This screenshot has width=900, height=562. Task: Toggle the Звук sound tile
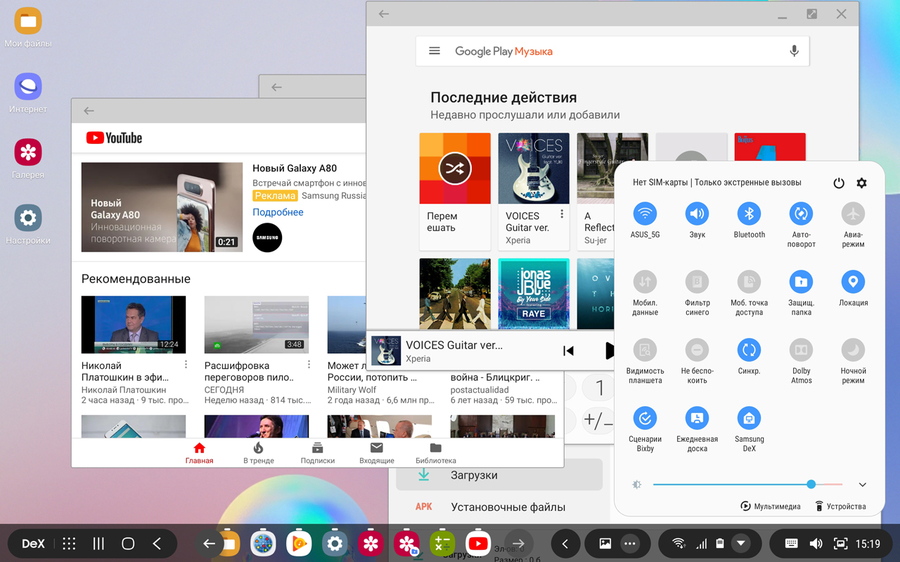click(x=697, y=214)
